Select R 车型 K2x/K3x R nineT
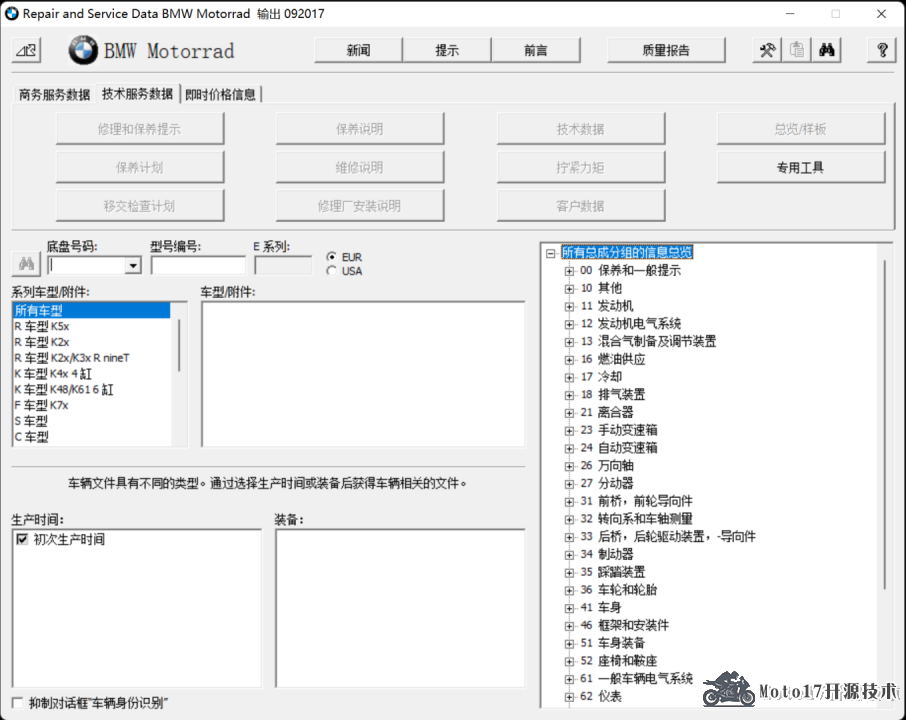This screenshot has width=906, height=720. coord(91,358)
